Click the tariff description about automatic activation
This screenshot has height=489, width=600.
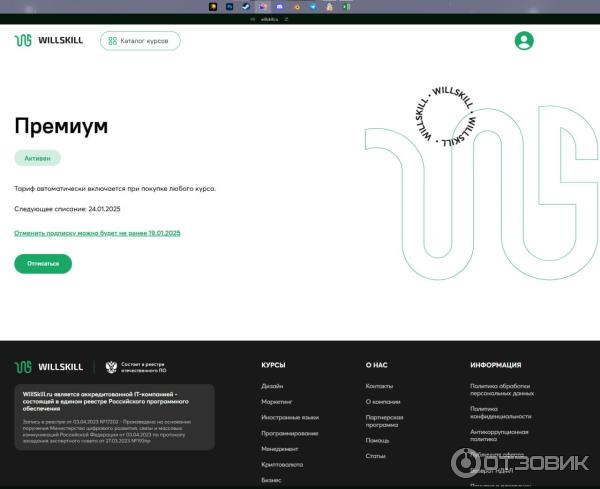(115, 189)
